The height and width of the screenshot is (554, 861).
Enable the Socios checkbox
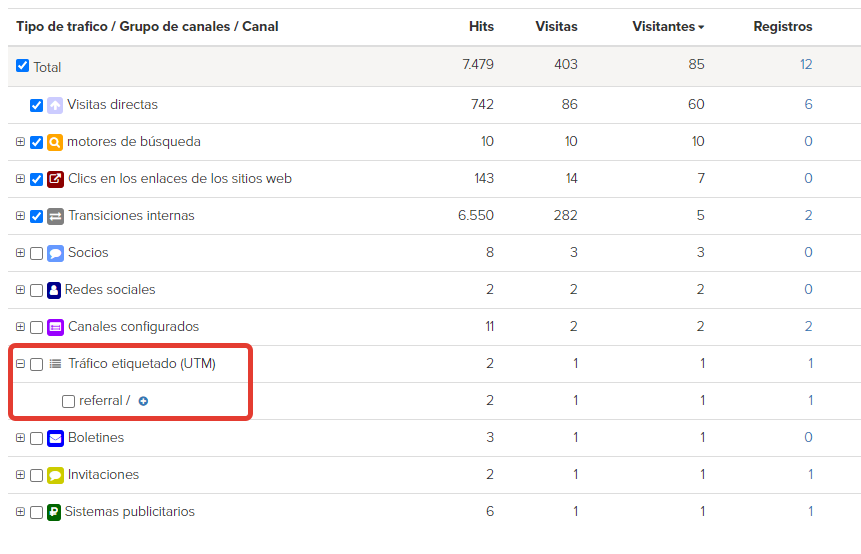pos(36,253)
